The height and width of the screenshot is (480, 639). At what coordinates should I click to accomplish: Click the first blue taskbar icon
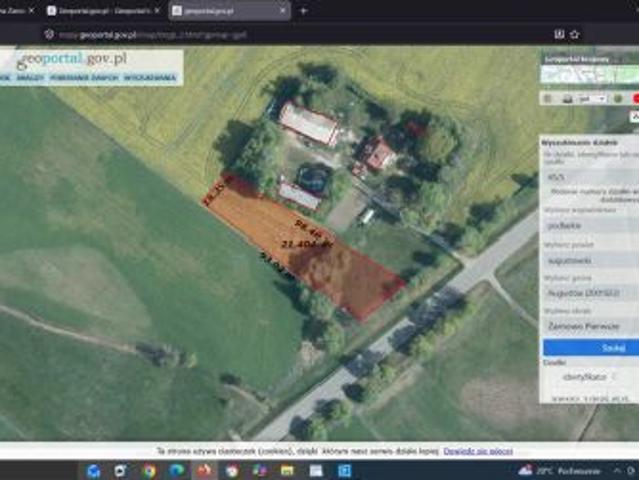pyautogui.click(x=94, y=471)
